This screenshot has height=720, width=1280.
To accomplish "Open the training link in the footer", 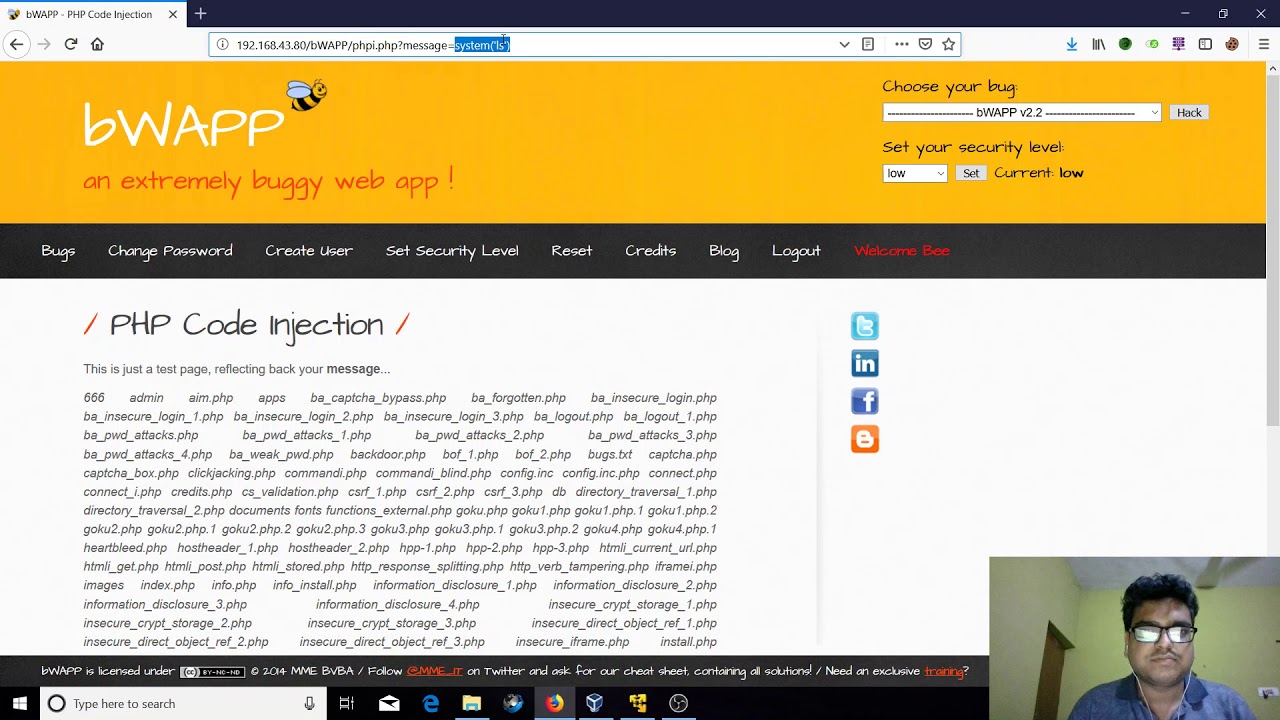I will 943,671.
